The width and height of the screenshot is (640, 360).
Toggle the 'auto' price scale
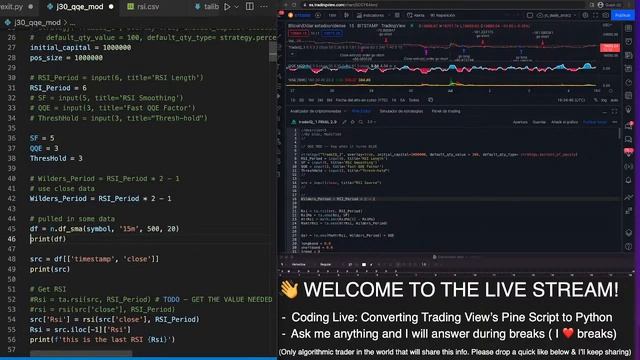click(x=614, y=100)
